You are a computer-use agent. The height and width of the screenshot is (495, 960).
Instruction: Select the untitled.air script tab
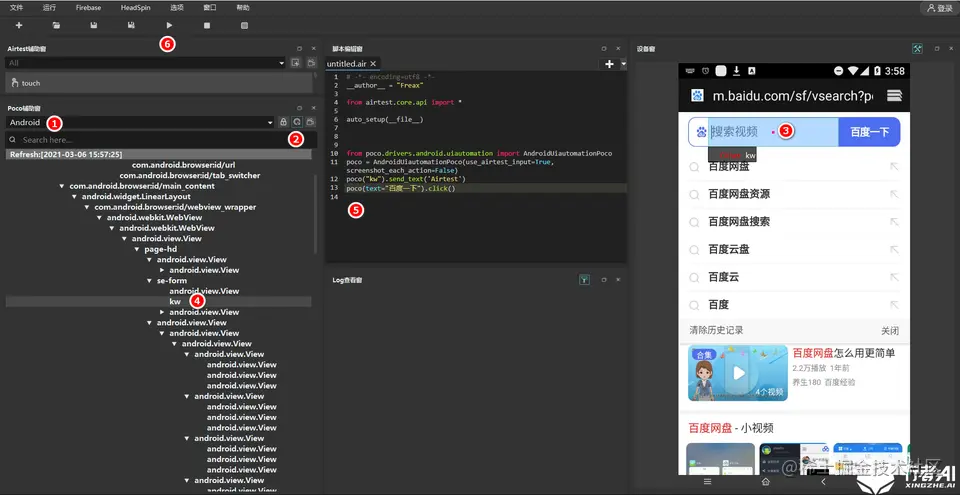[347, 64]
